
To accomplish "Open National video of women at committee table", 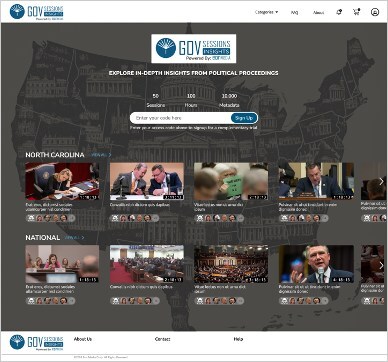I will [x=62, y=264].
